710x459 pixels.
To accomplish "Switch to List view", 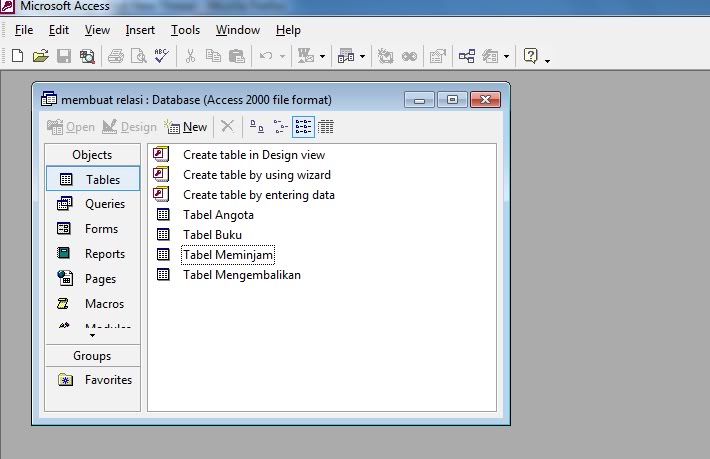I will pyautogui.click(x=303, y=127).
